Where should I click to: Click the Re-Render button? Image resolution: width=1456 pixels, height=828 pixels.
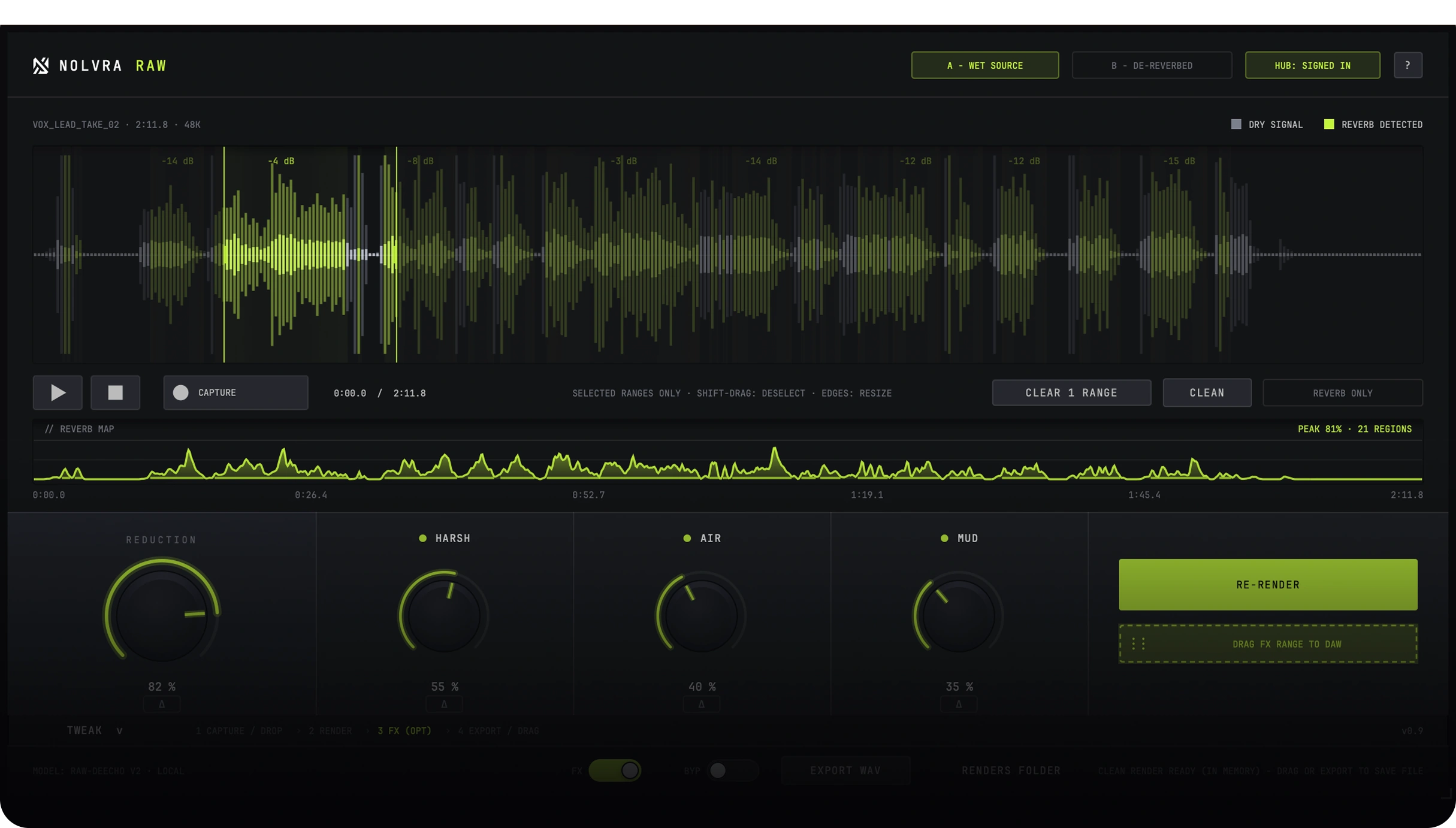pos(1268,584)
